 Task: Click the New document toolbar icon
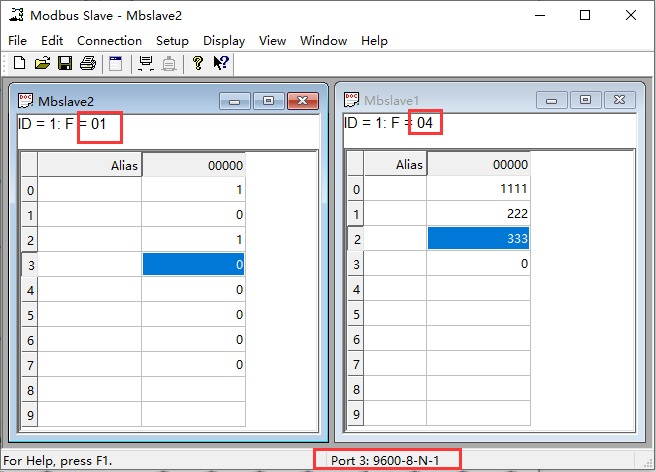point(19,63)
